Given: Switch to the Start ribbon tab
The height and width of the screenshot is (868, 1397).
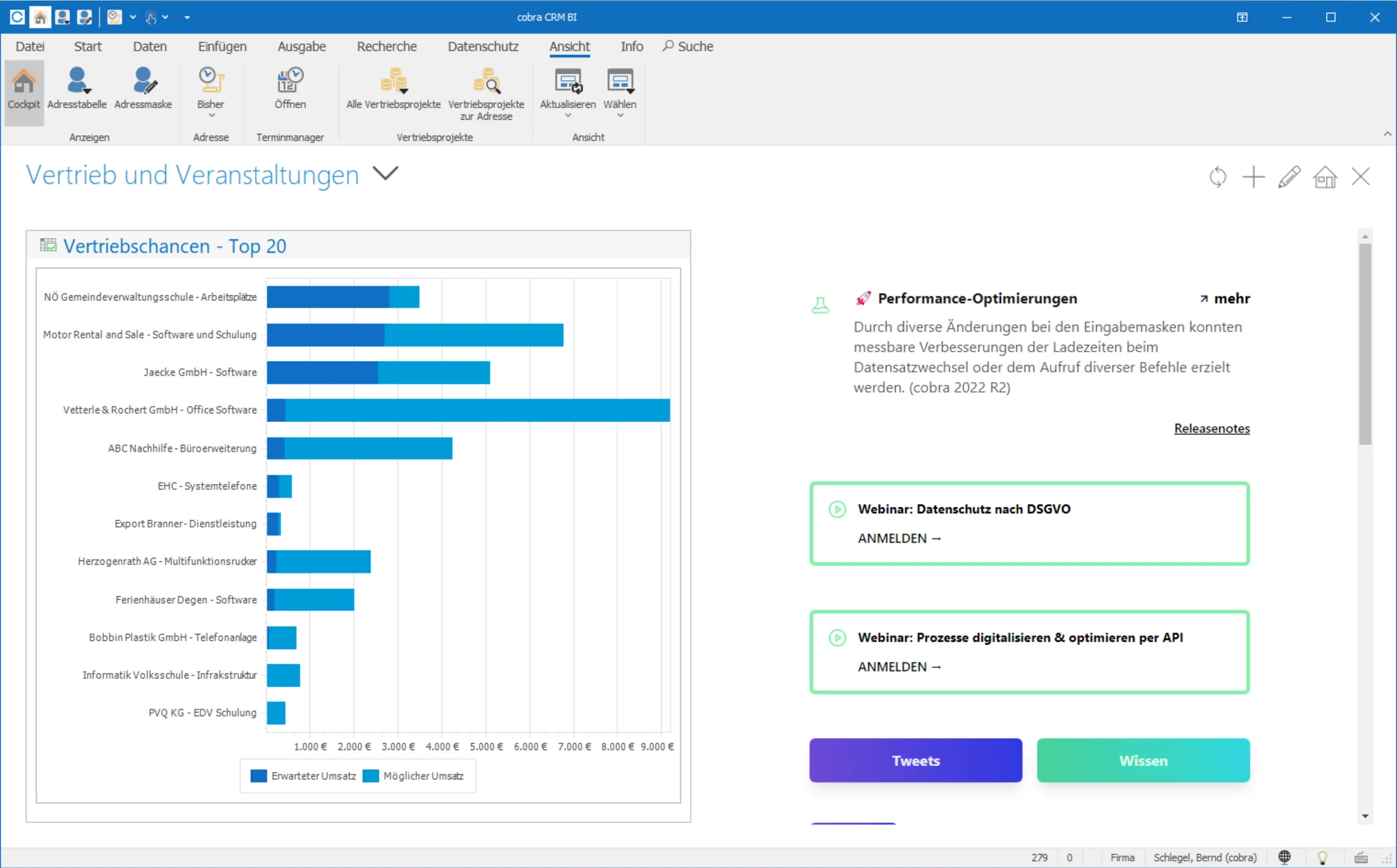Looking at the screenshot, I should (x=88, y=46).
